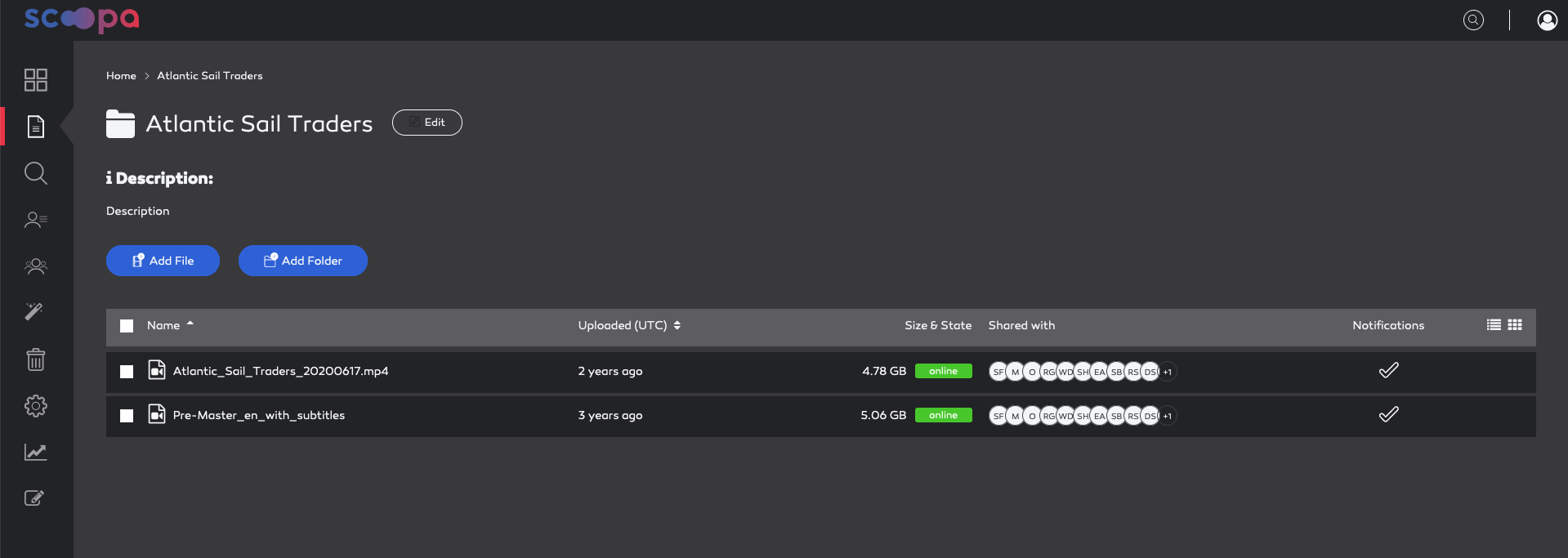1568x558 pixels.
Task: Go to Home in breadcrumb
Action: [x=121, y=76]
